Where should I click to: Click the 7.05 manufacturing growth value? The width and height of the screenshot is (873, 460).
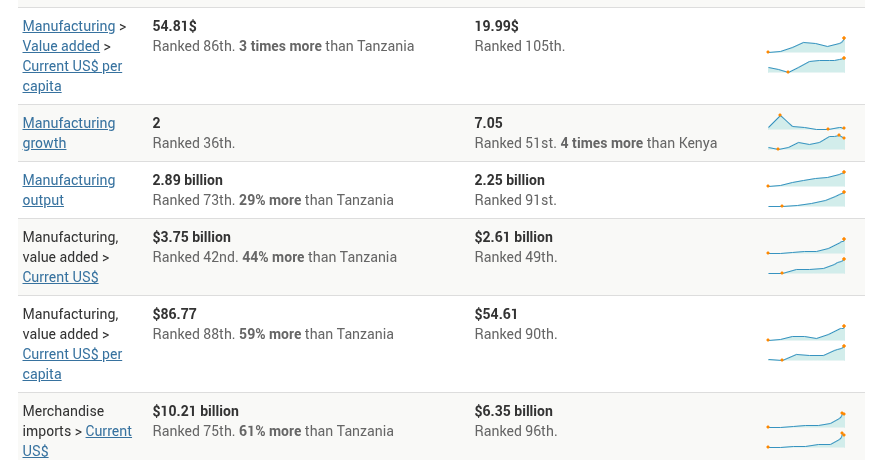coord(488,123)
